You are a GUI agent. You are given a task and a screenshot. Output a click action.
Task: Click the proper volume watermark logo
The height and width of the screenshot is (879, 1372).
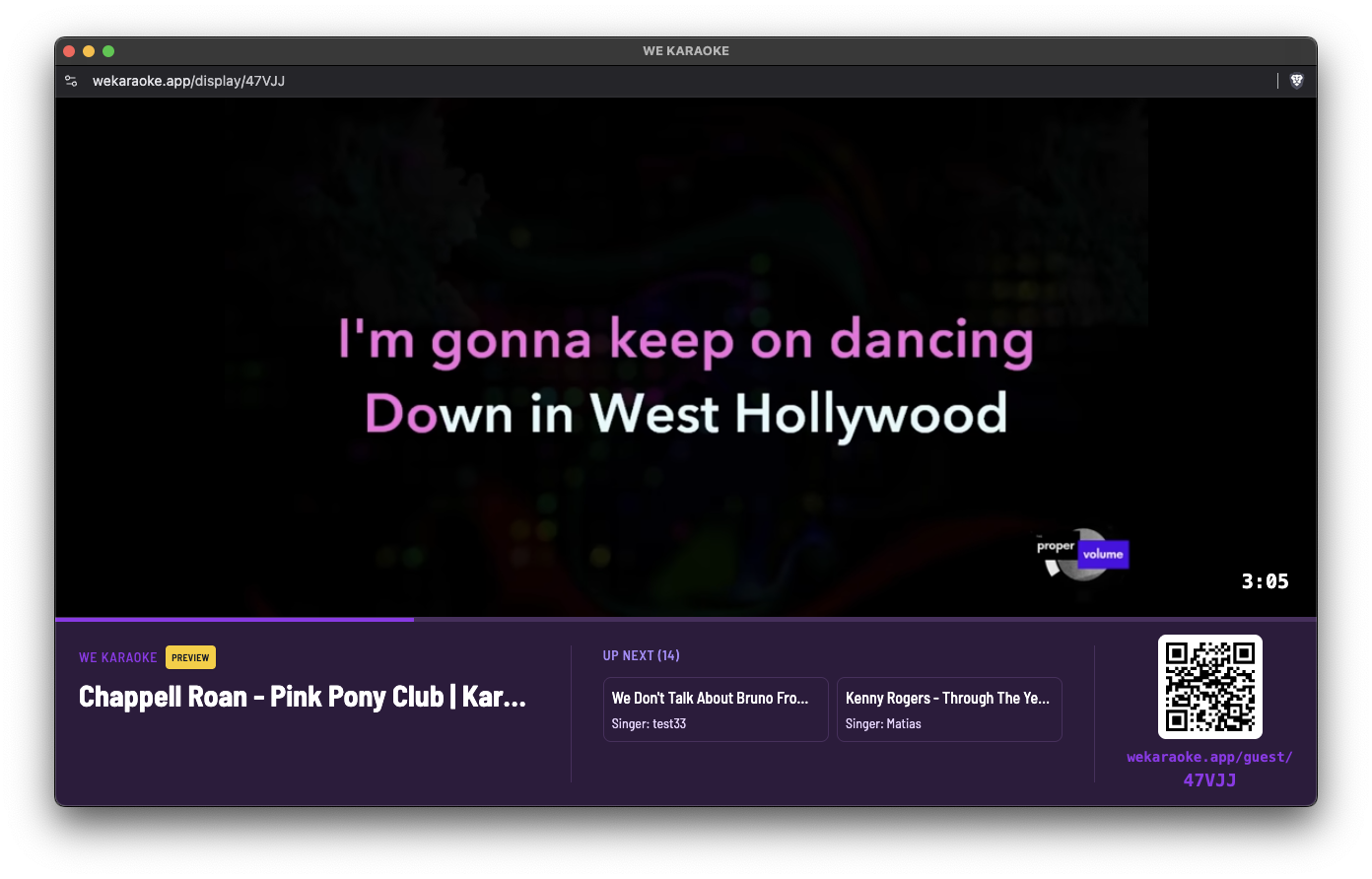(x=1081, y=554)
